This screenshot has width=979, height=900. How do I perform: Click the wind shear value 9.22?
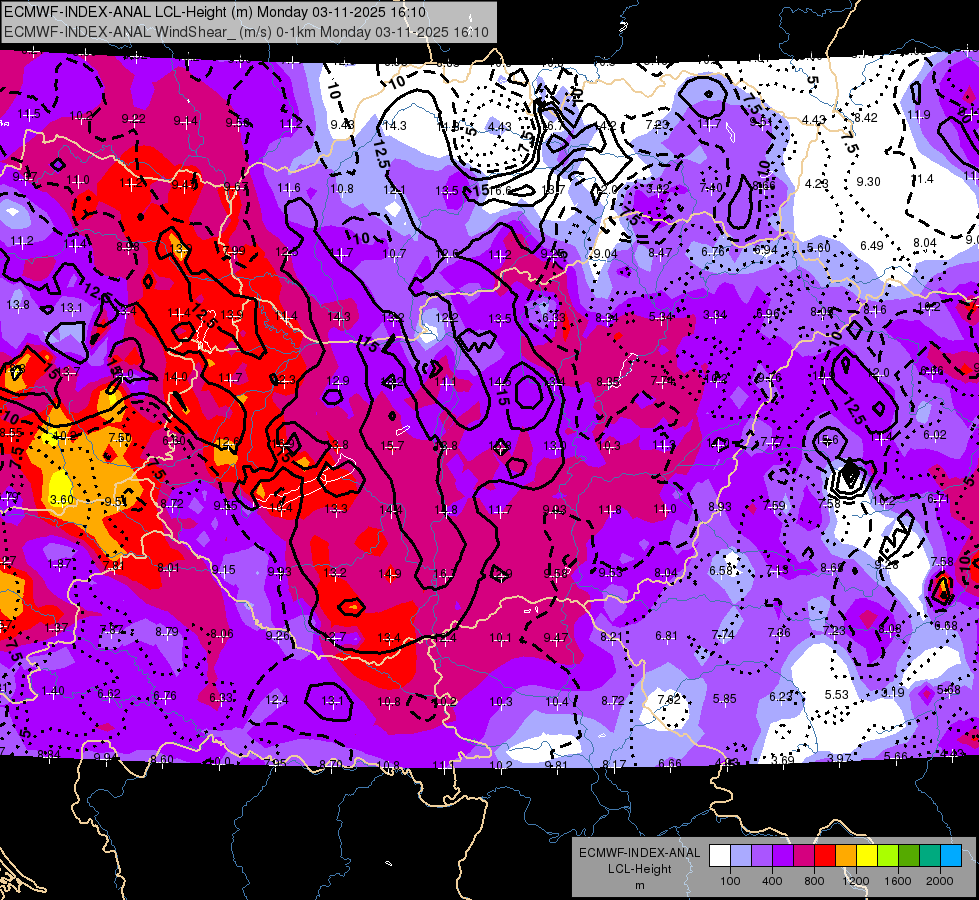tap(134, 119)
